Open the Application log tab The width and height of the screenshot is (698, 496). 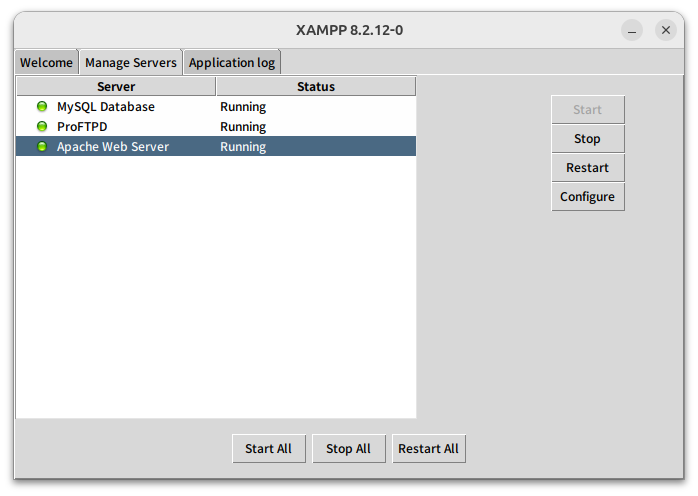click(231, 62)
